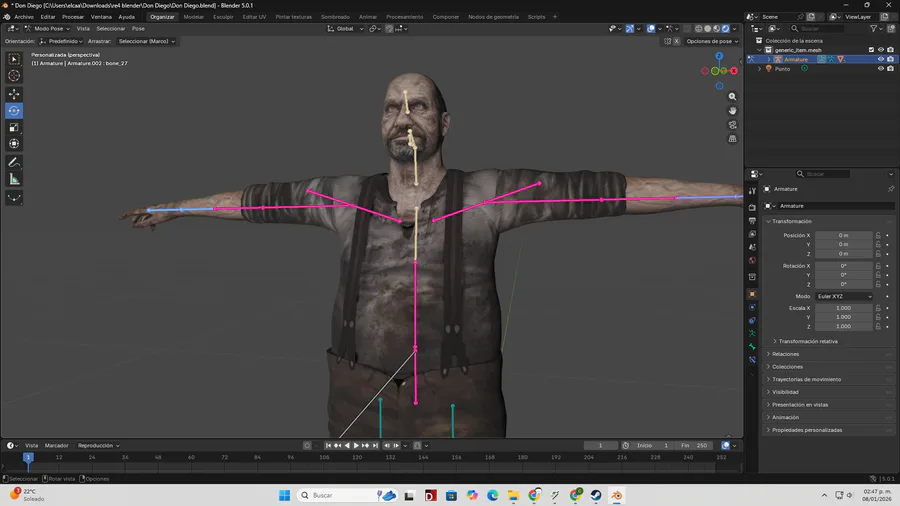Choose the Annotate tool
The width and height of the screenshot is (900, 506).
[x=14, y=163]
